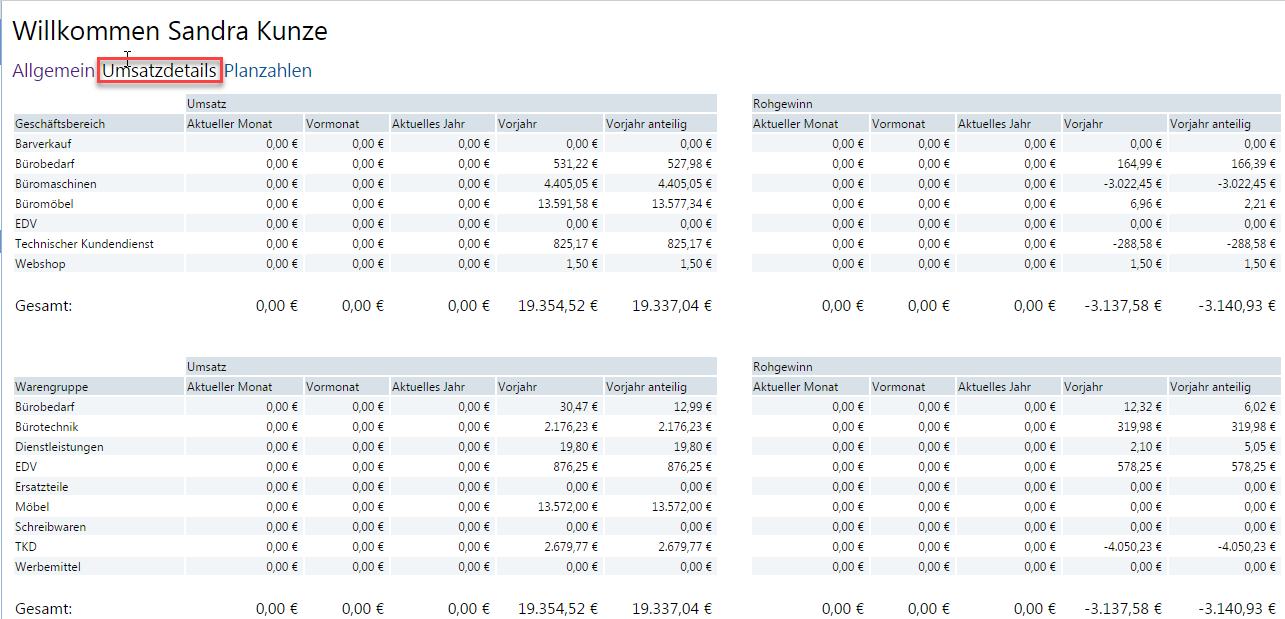Click the Geschäftsbereich column header
The height and width of the screenshot is (619, 1285).
60,124
